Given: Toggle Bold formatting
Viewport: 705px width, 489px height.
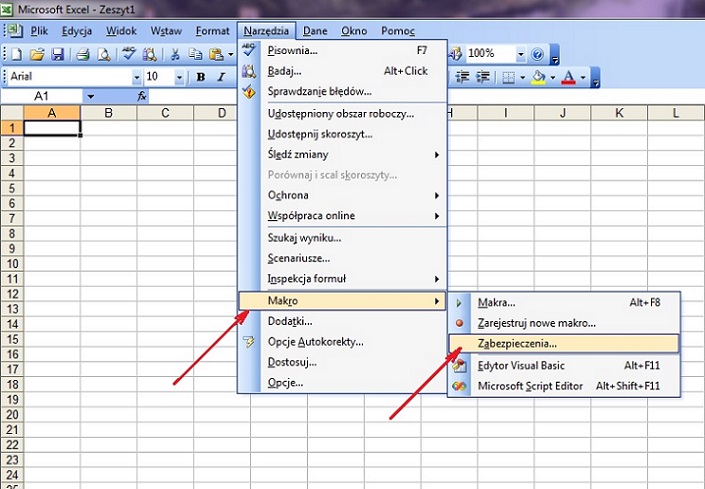Looking at the screenshot, I should click(201, 77).
